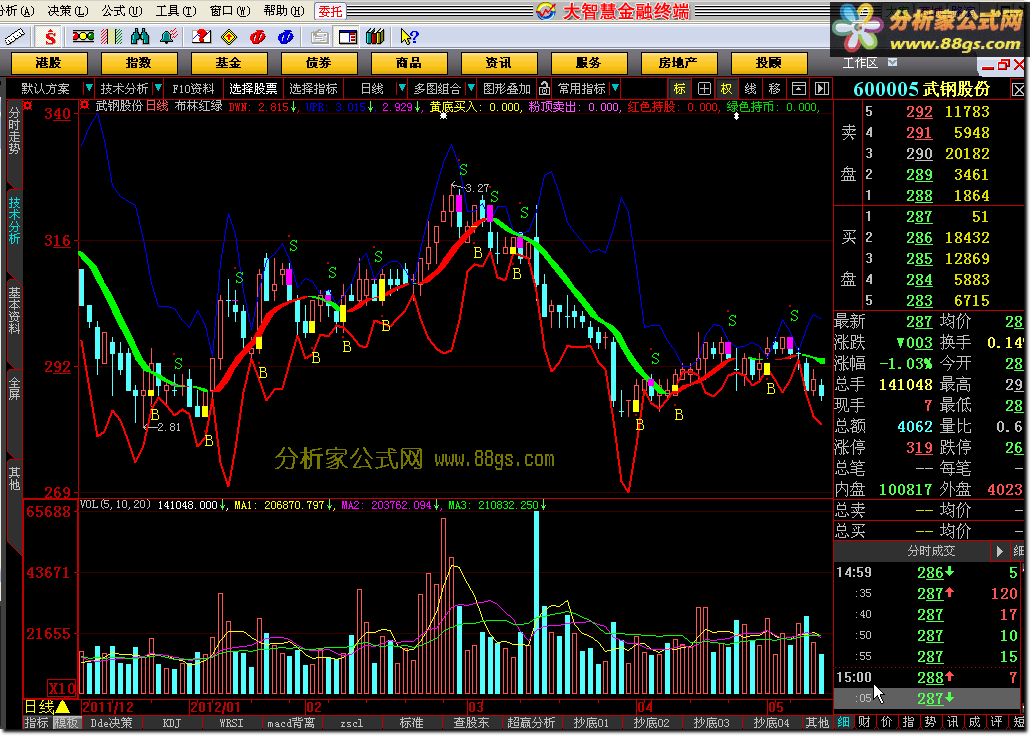Open the 基本资料 side tab
This screenshot has height=736, width=1032.
click(14, 309)
